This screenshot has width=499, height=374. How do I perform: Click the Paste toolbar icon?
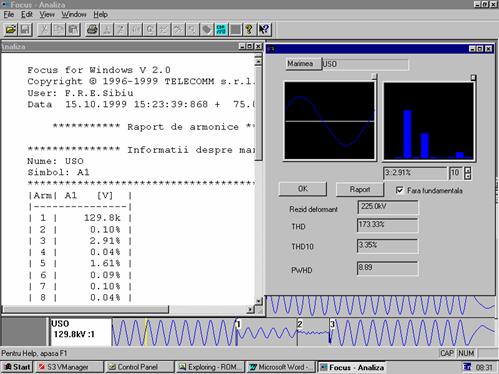73,30
